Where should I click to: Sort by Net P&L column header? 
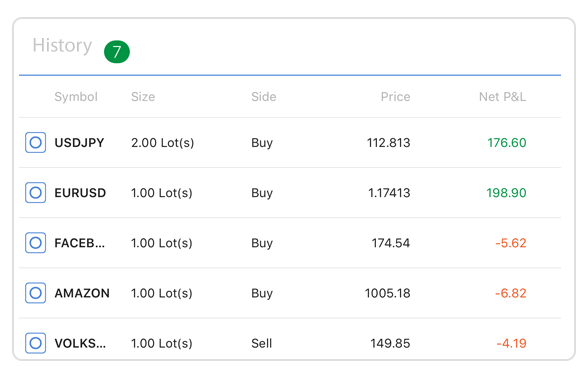pyautogui.click(x=502, y=97)
